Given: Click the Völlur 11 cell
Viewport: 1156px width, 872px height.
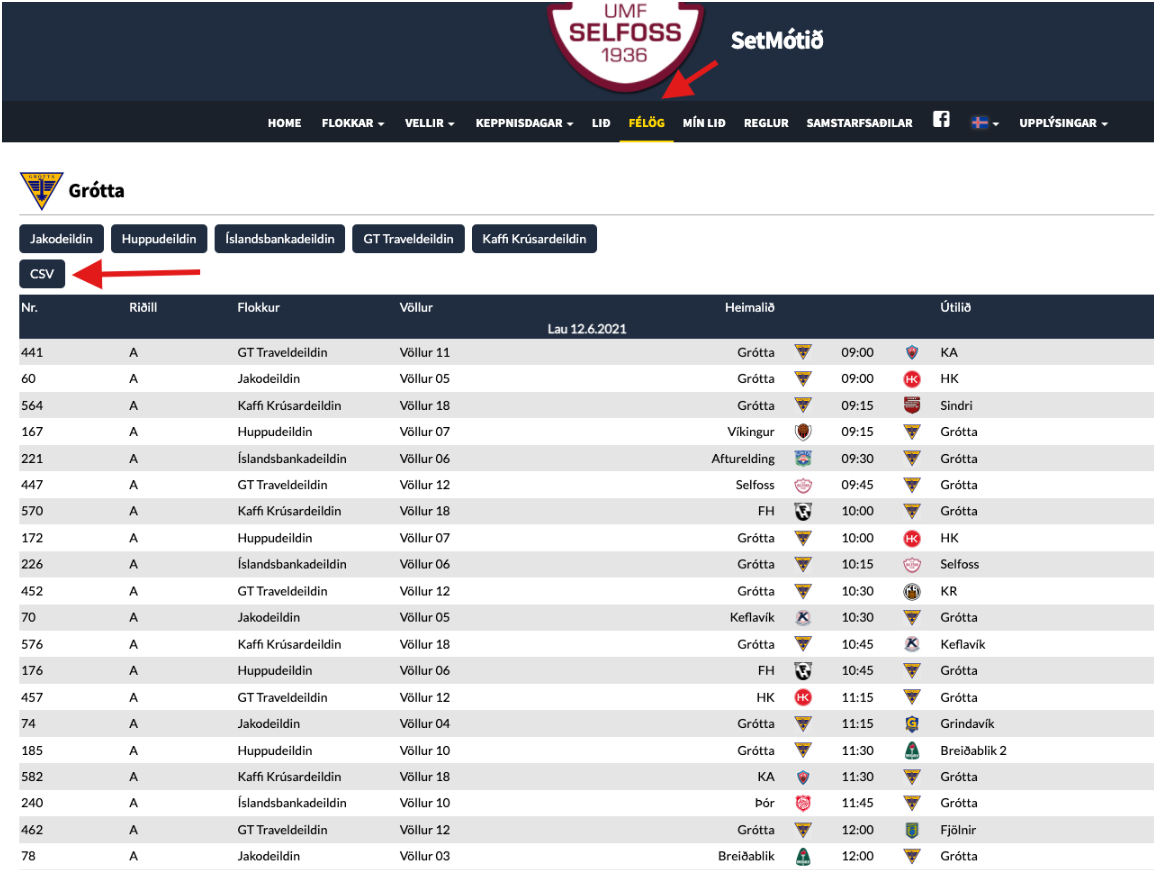Looking at the screenshot, I should click(x=425, y=352).
